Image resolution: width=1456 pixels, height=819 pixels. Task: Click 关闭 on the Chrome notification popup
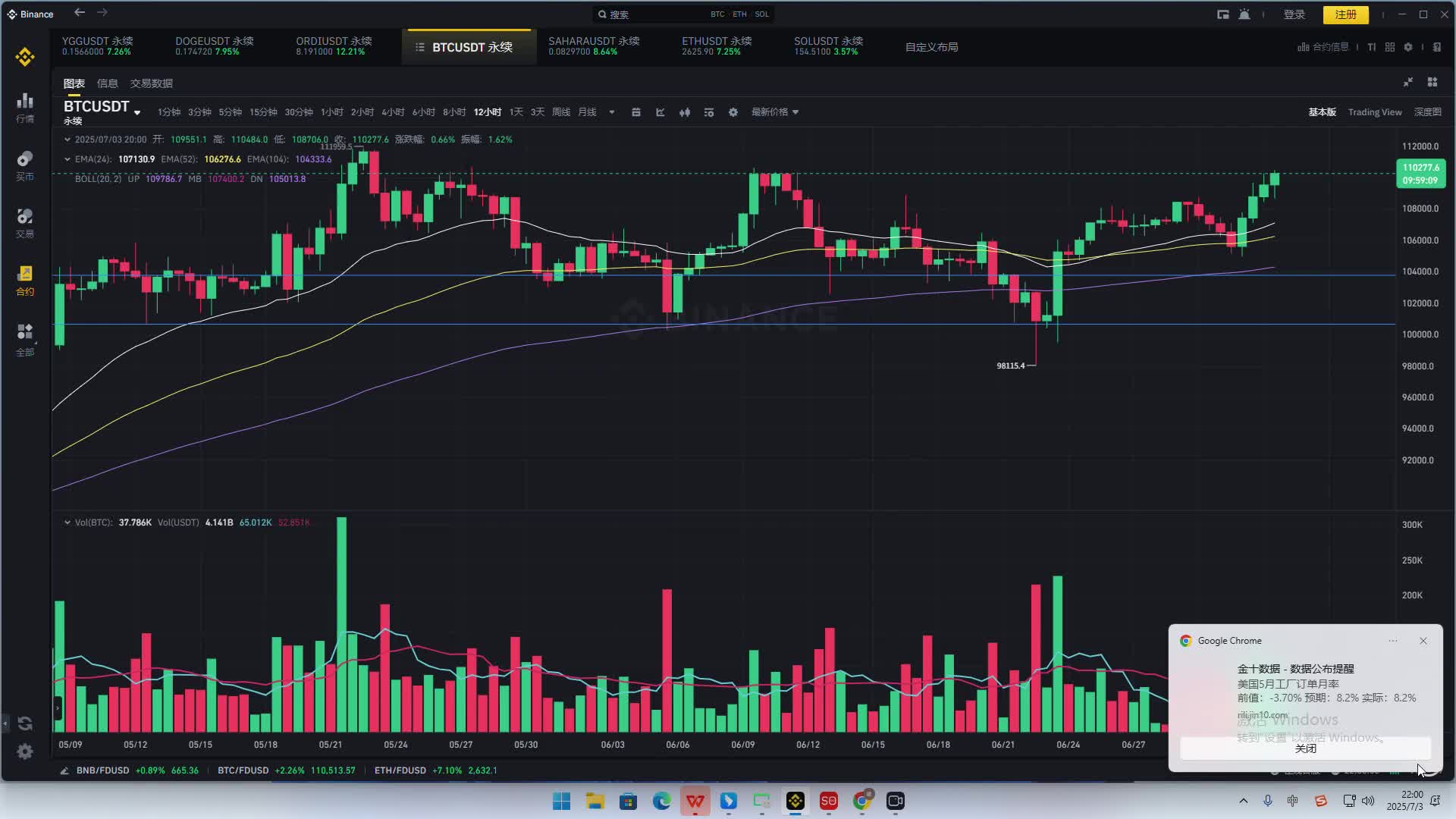pyautogui.click(x=1306, y=748)
